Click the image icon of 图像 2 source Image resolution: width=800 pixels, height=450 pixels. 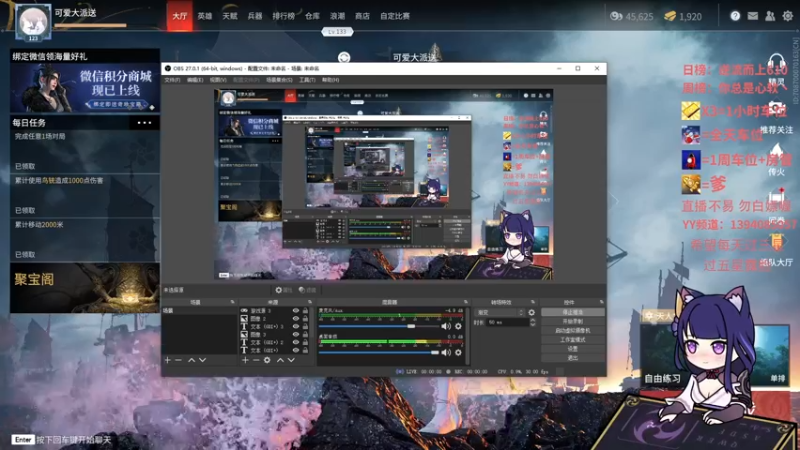(244, 318)
